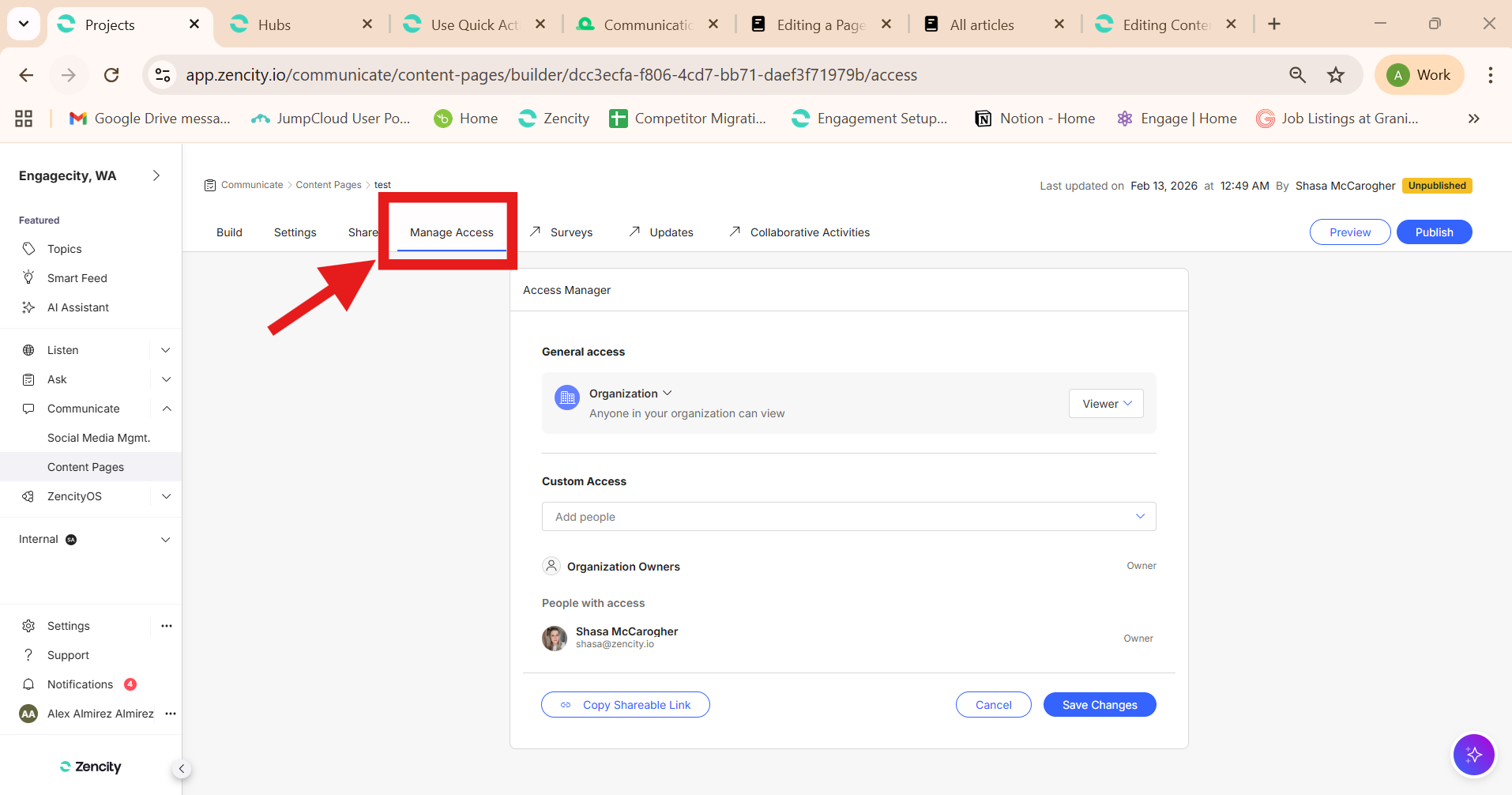
Task: Open the Viewer role dropdown
Action: click(1106, 404)
